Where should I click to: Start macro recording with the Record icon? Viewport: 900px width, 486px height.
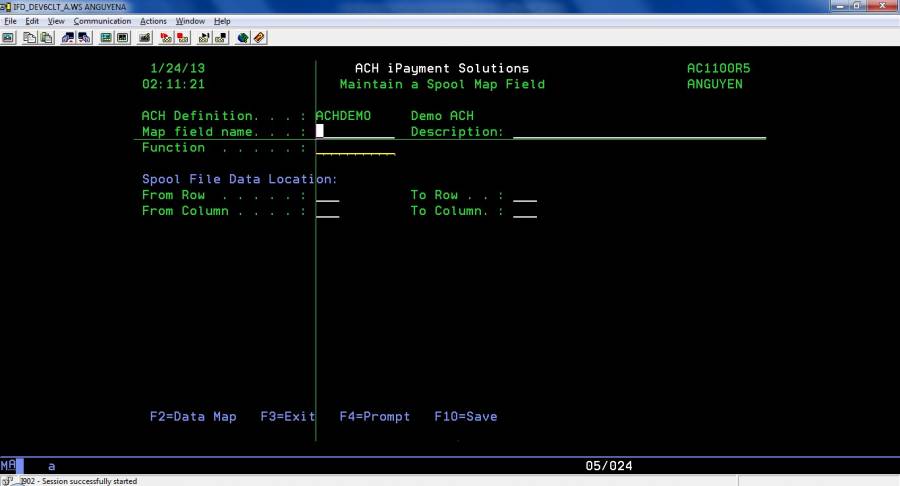coord(166,38)
